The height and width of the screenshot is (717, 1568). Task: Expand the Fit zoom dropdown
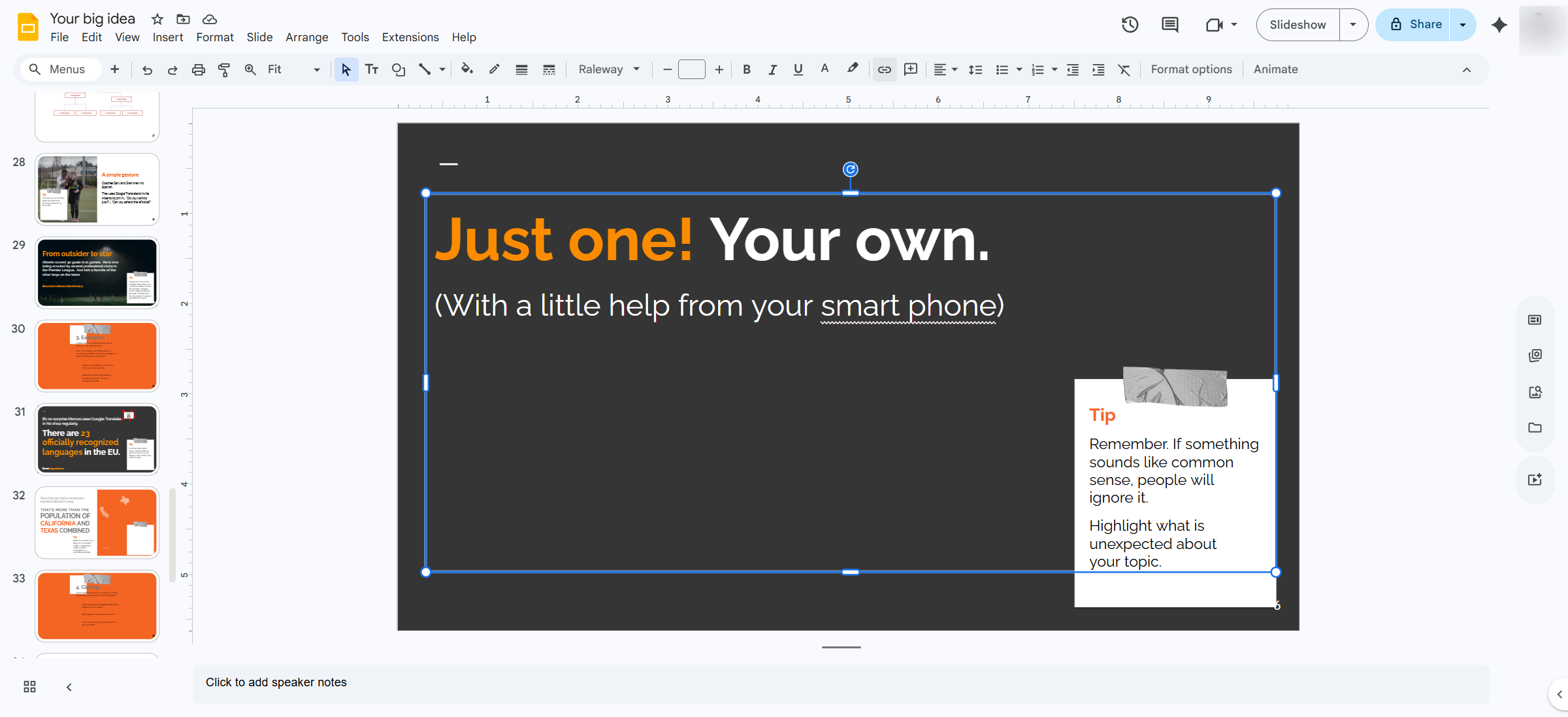tap(293, 69)
